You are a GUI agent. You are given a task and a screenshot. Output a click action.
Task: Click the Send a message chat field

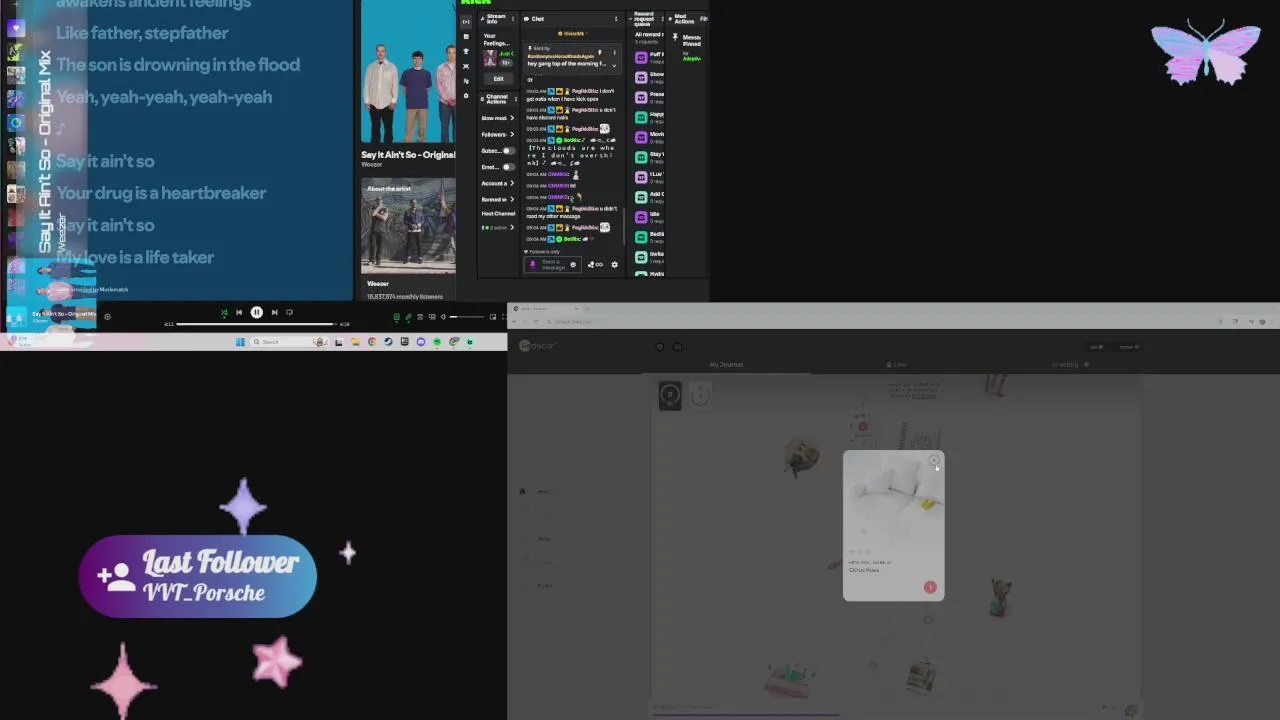[553, 265]
